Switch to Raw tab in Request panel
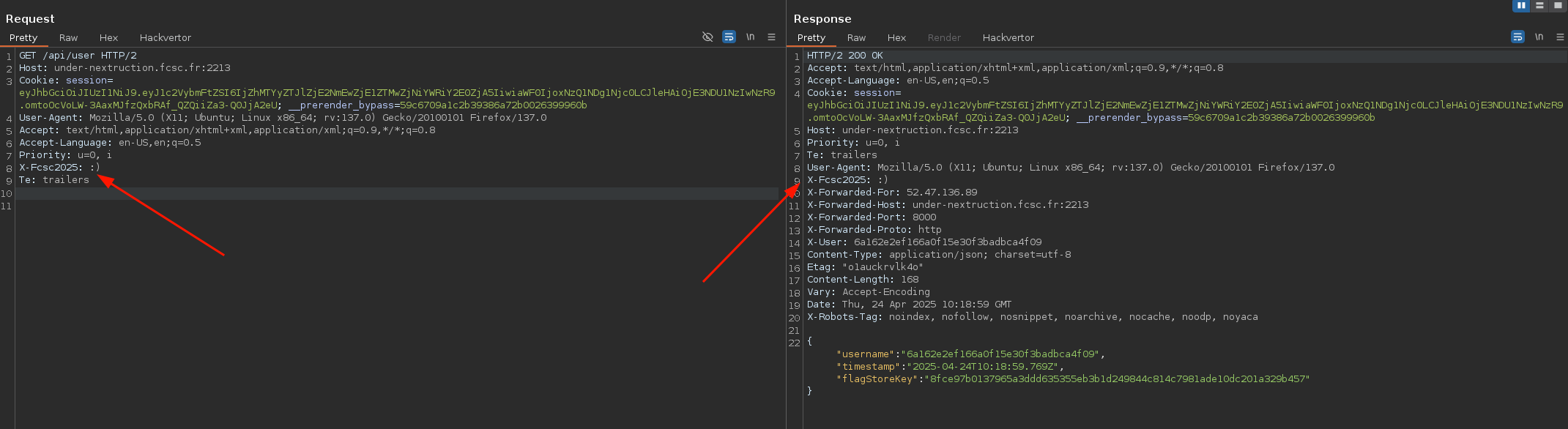Viewport: 1568px width, 429px height. point(68,37)
